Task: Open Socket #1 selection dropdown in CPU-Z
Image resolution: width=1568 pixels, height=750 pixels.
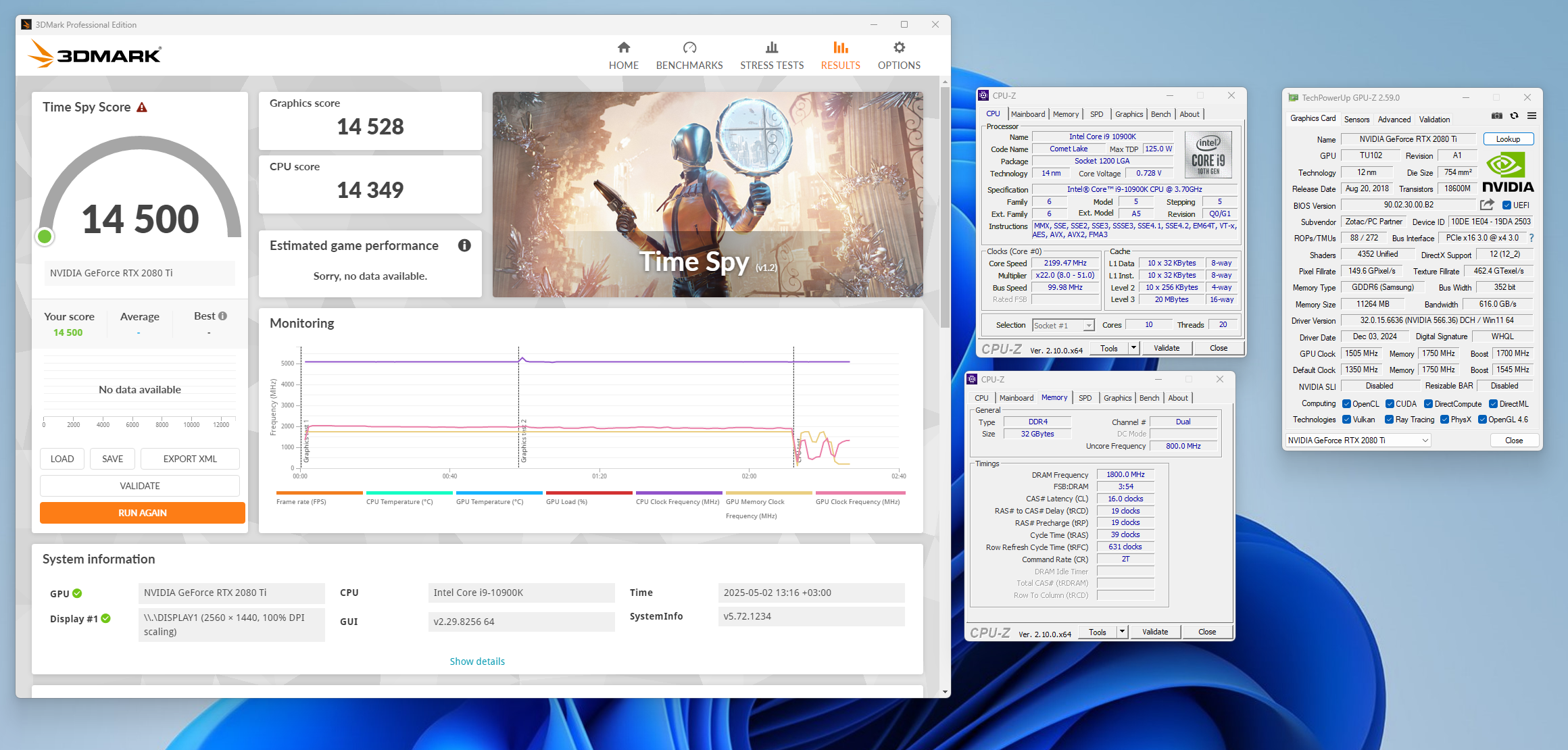Action: tap(1063, 326)
